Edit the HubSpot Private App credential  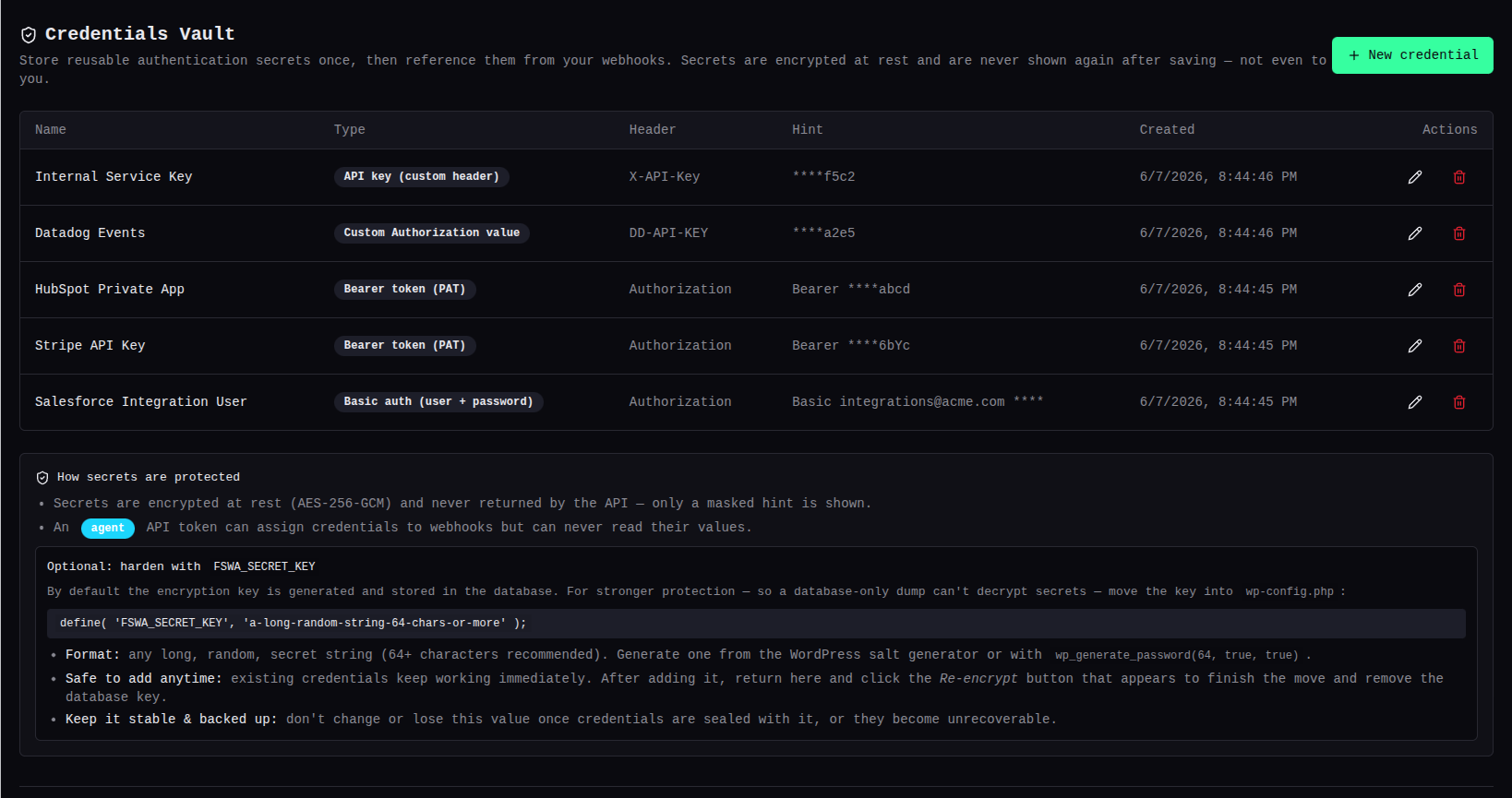pos(1415,290)
